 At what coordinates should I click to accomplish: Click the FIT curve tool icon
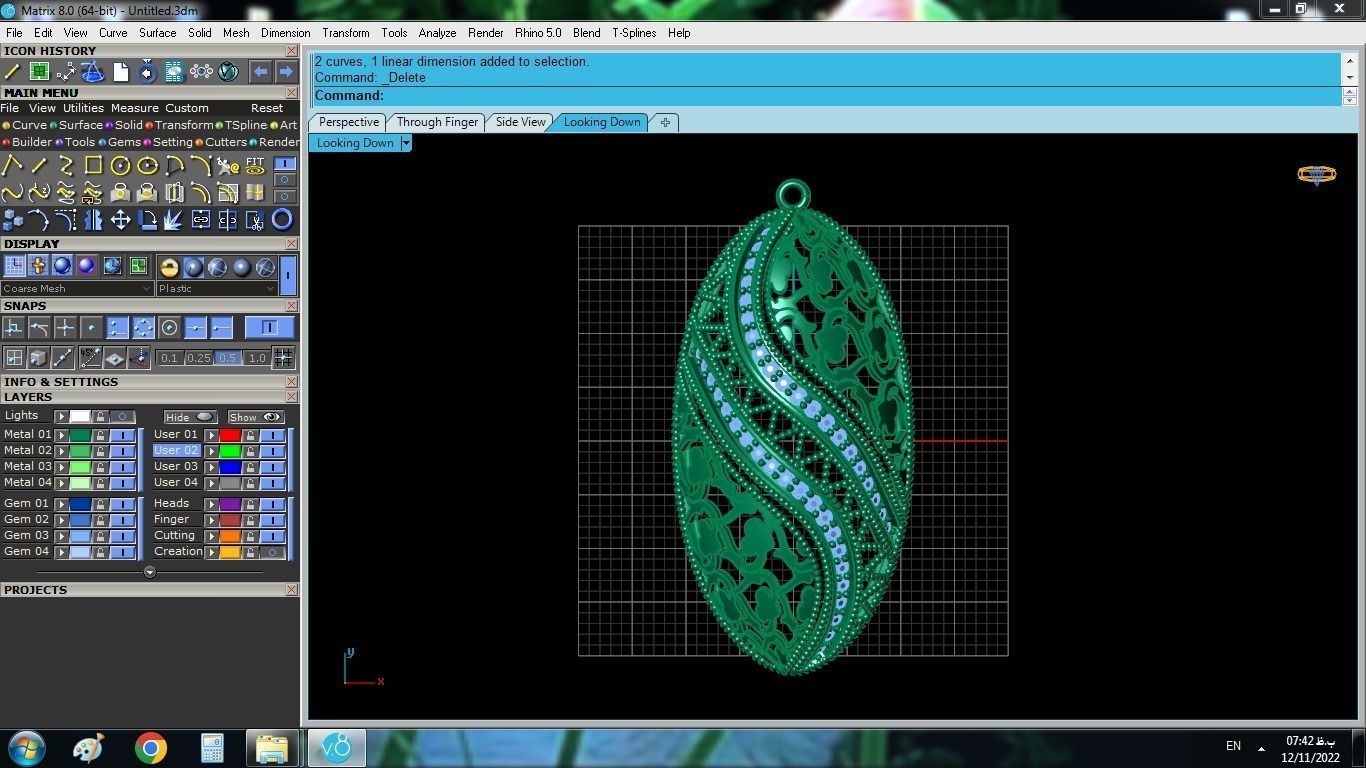[x=255, y=165]
